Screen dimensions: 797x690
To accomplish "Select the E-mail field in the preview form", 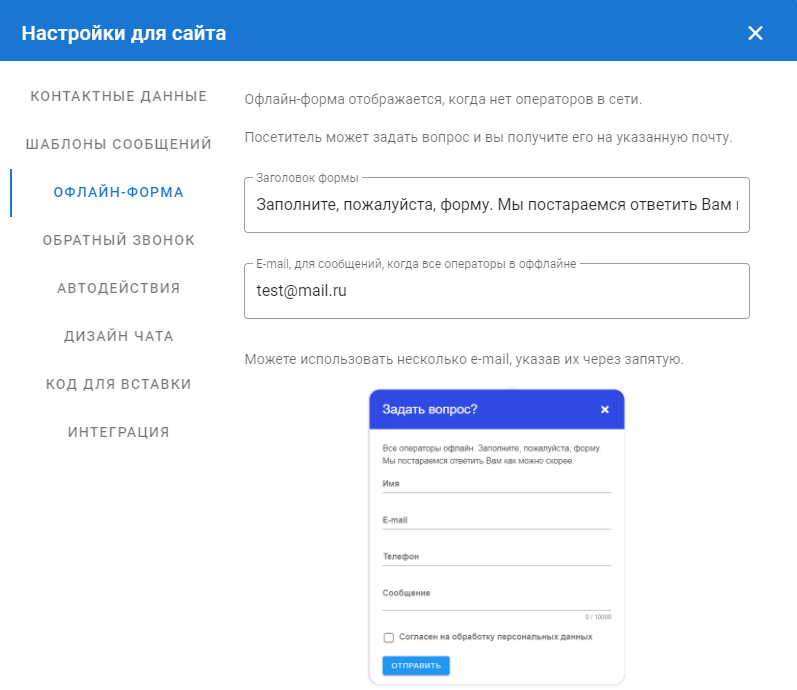I will (x=496, y=520).
